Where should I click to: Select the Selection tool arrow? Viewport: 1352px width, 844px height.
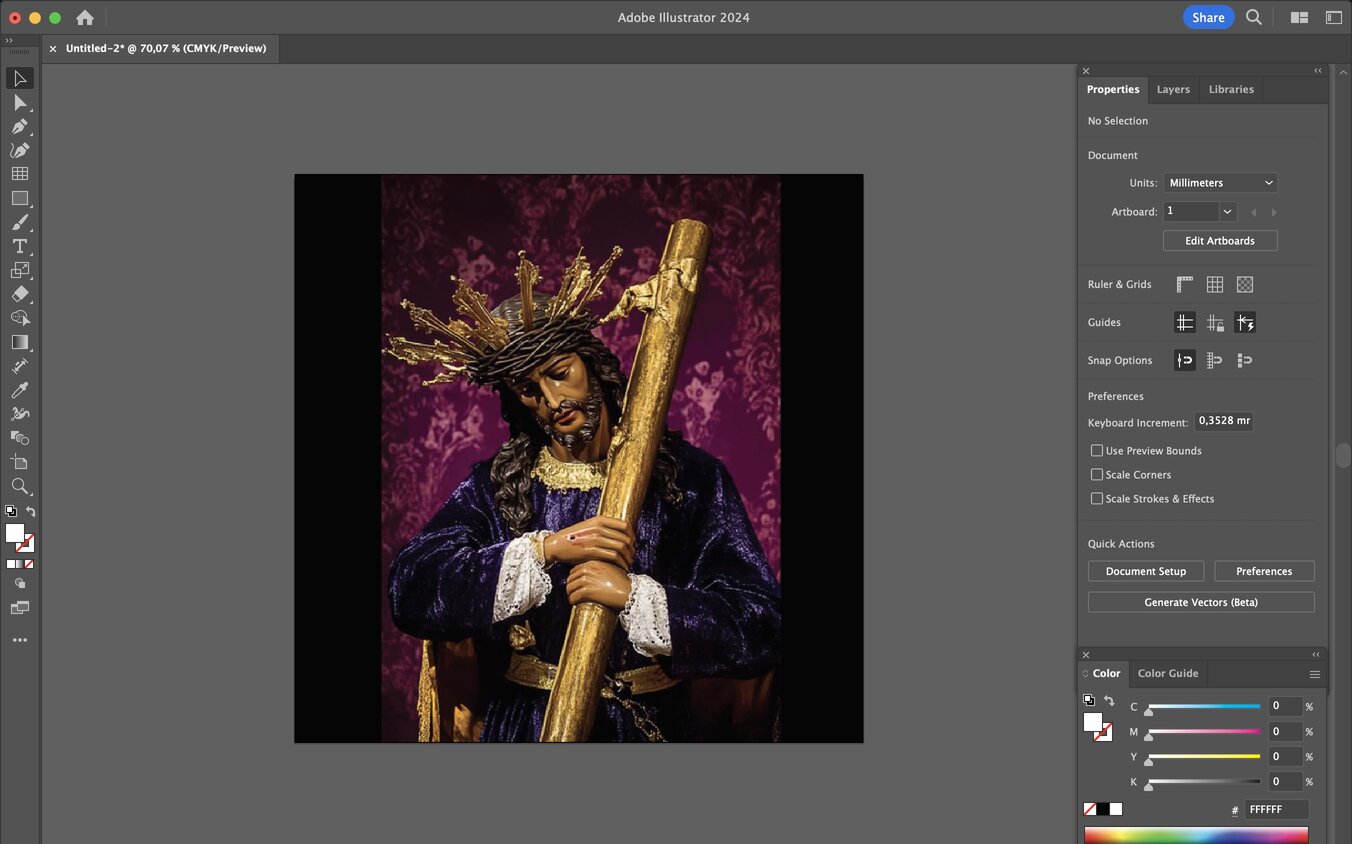tap(20, 78)
